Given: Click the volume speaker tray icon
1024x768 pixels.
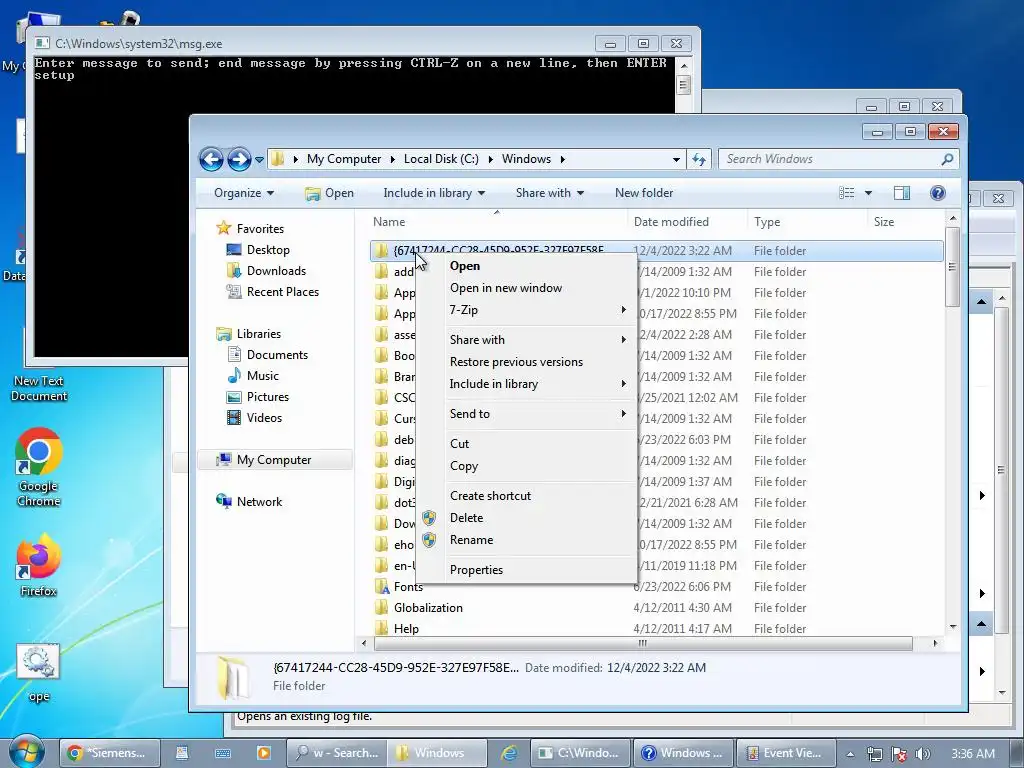Looking at the screenshot, I should tap(923, 754).
